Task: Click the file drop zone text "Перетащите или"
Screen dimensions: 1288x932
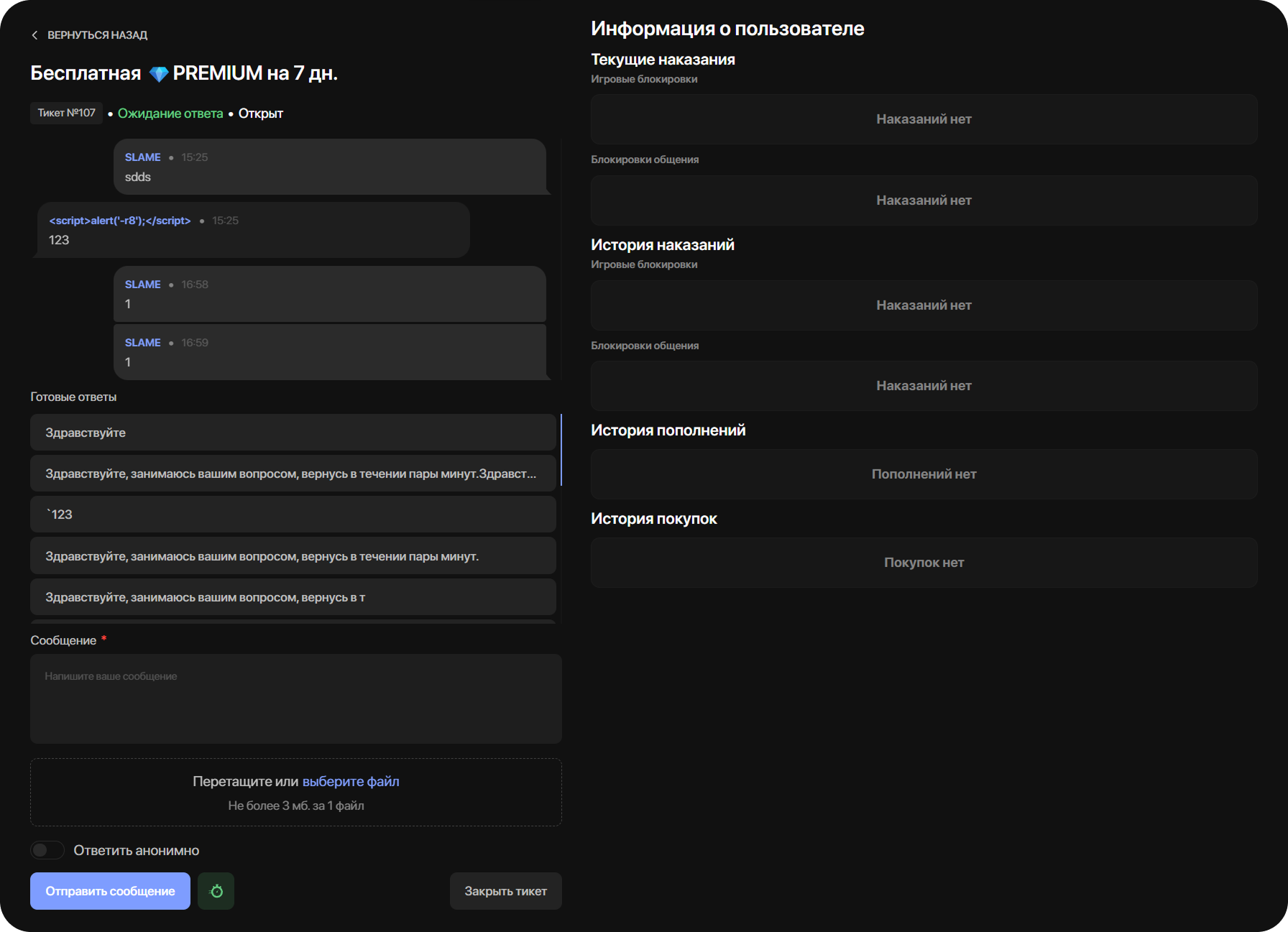Action: pyautogui.click(x=246, y=781)
